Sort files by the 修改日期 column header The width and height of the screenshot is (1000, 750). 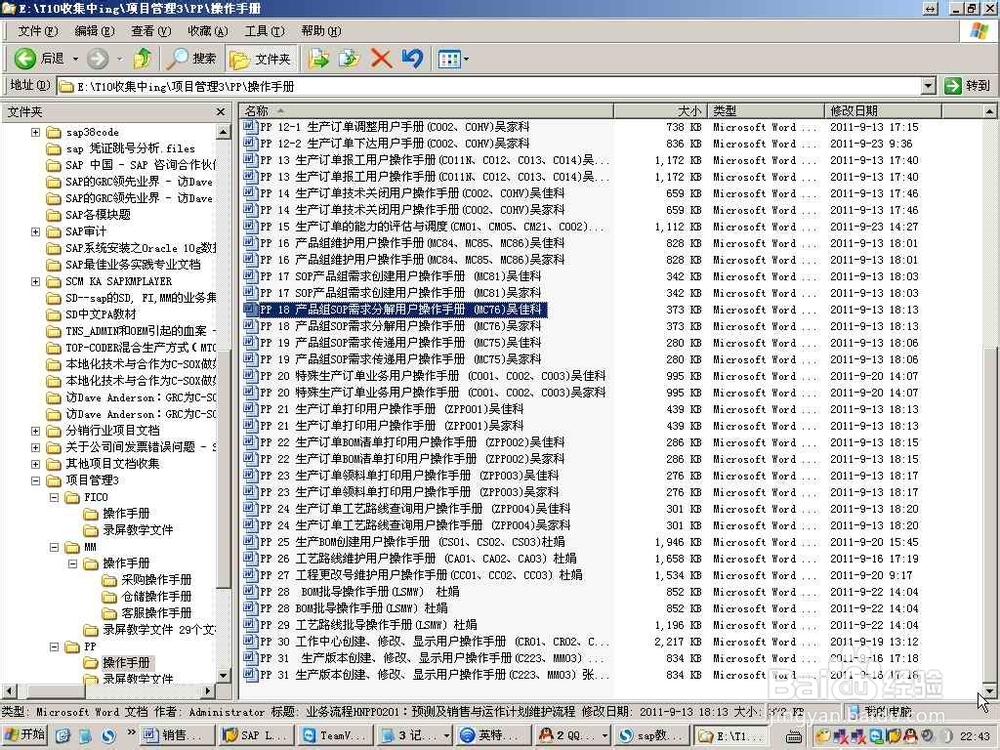click(x=882, y=111)
